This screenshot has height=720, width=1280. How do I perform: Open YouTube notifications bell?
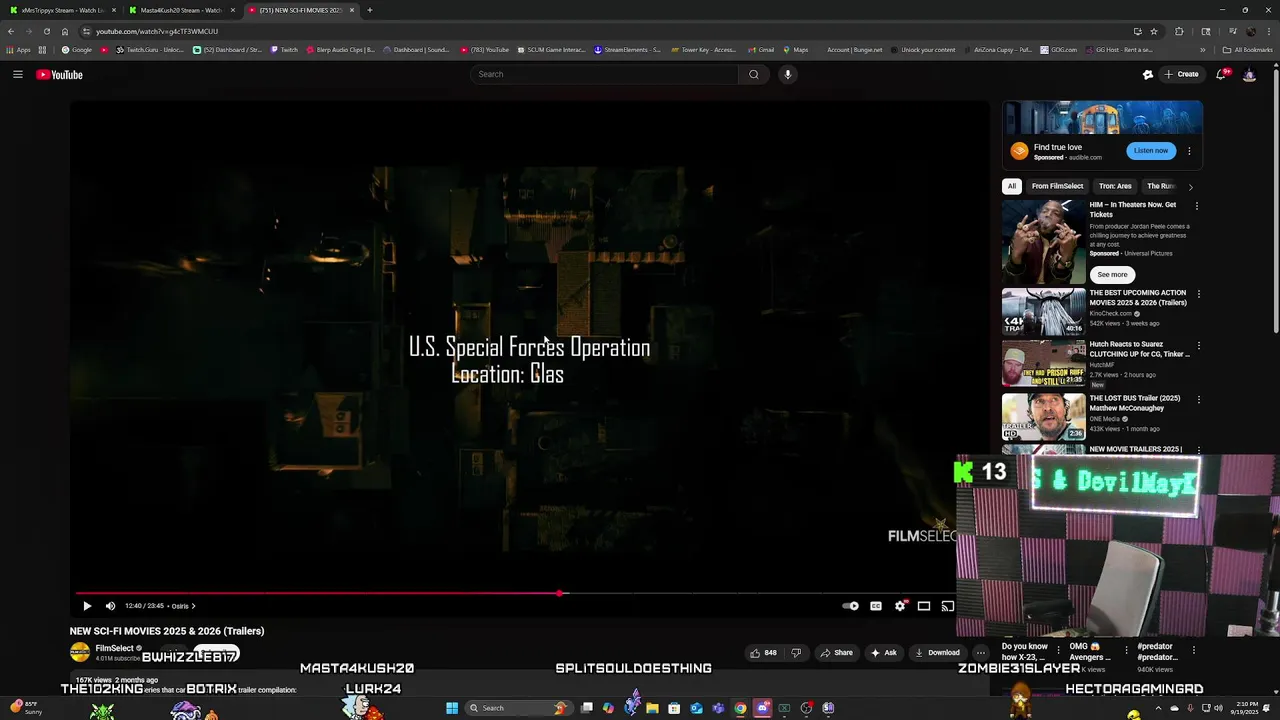click(1222, 74)
